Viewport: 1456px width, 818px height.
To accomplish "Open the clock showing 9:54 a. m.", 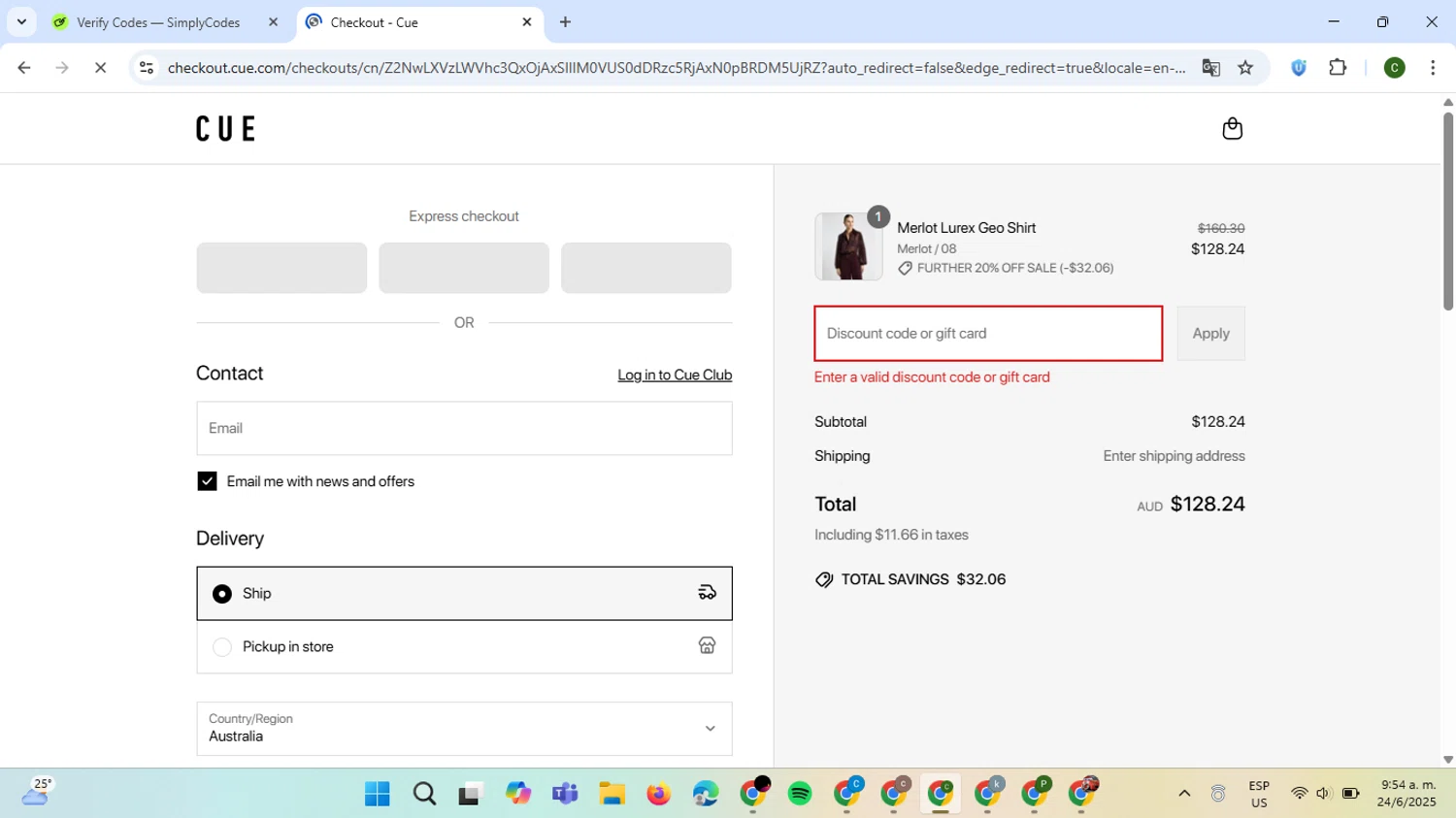I will [1407, 794].
